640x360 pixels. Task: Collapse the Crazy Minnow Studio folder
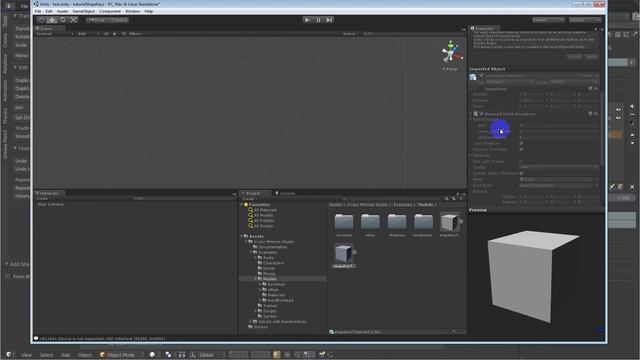click(246, 242)
